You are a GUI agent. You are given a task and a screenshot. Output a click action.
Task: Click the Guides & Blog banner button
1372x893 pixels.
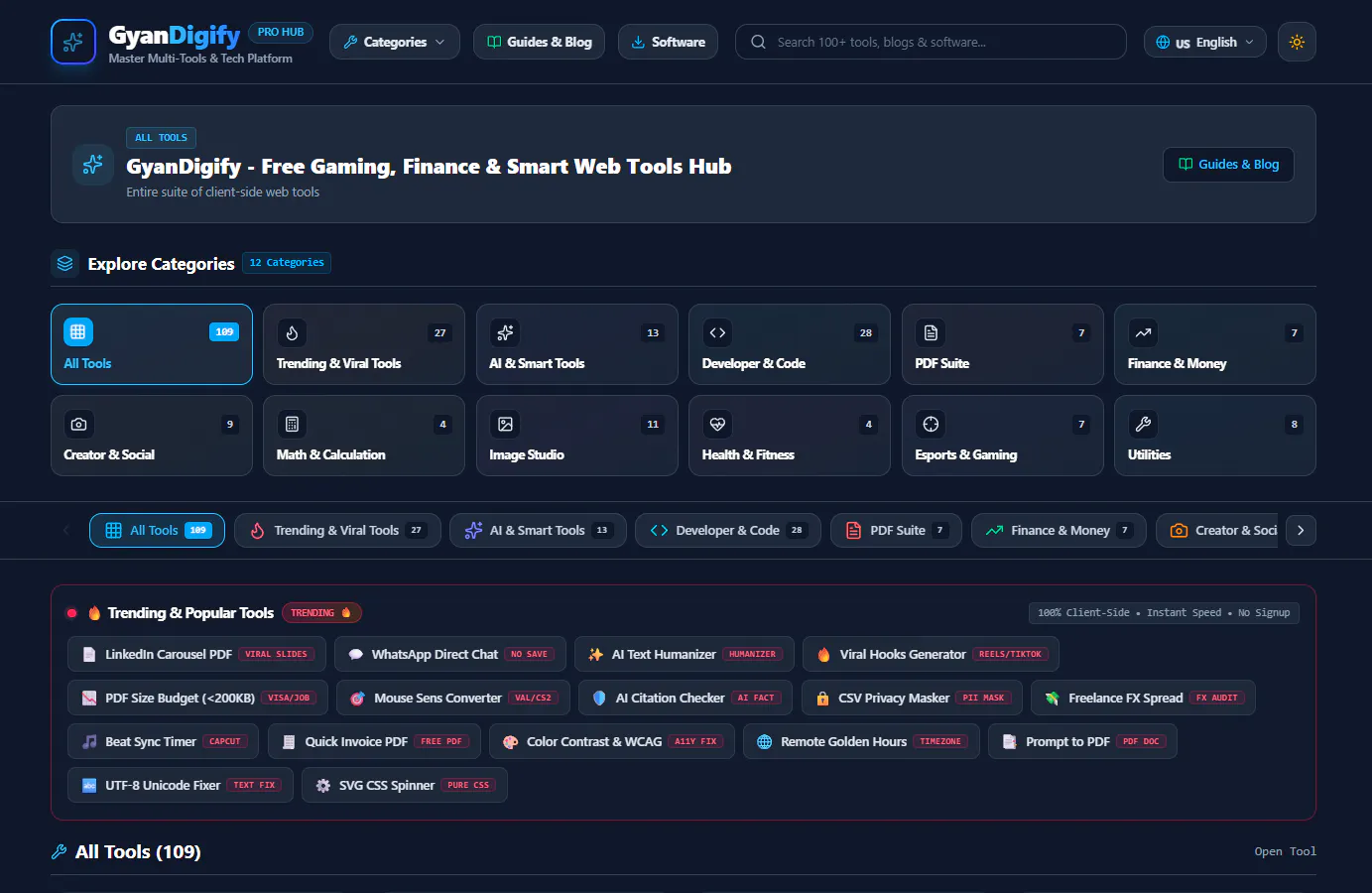(x=1228, y=165)
